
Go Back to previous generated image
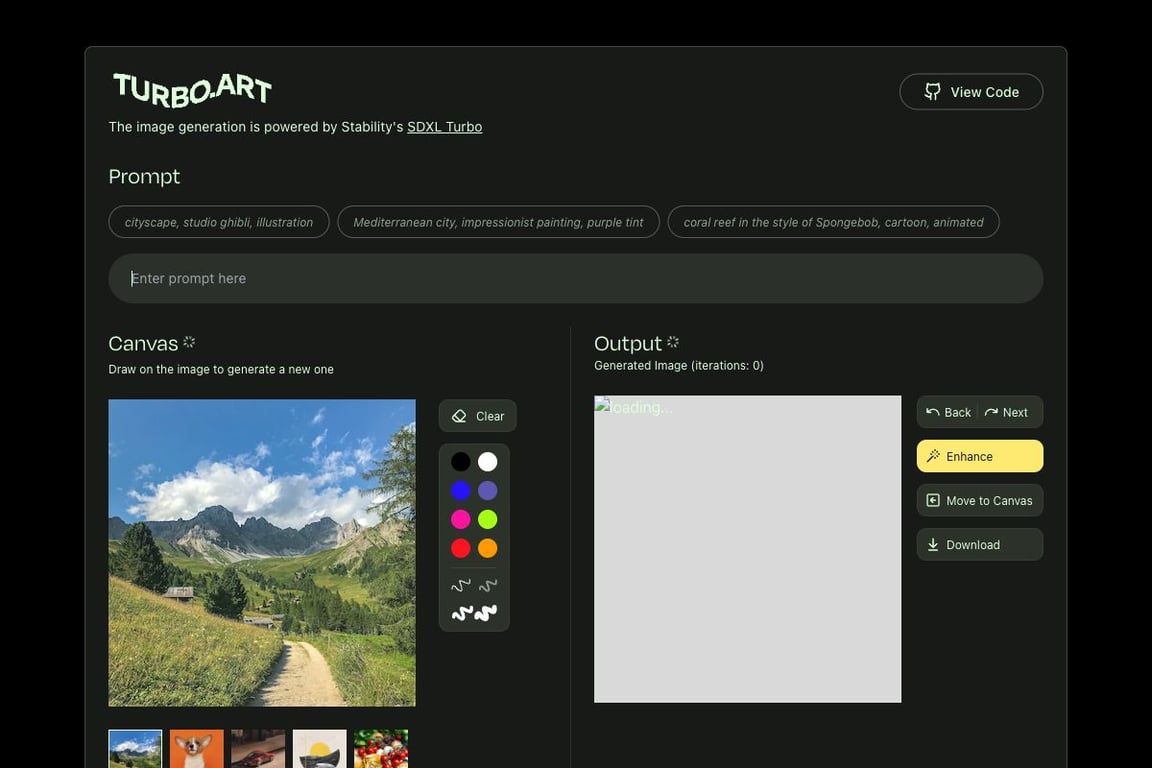coord(948,412)
